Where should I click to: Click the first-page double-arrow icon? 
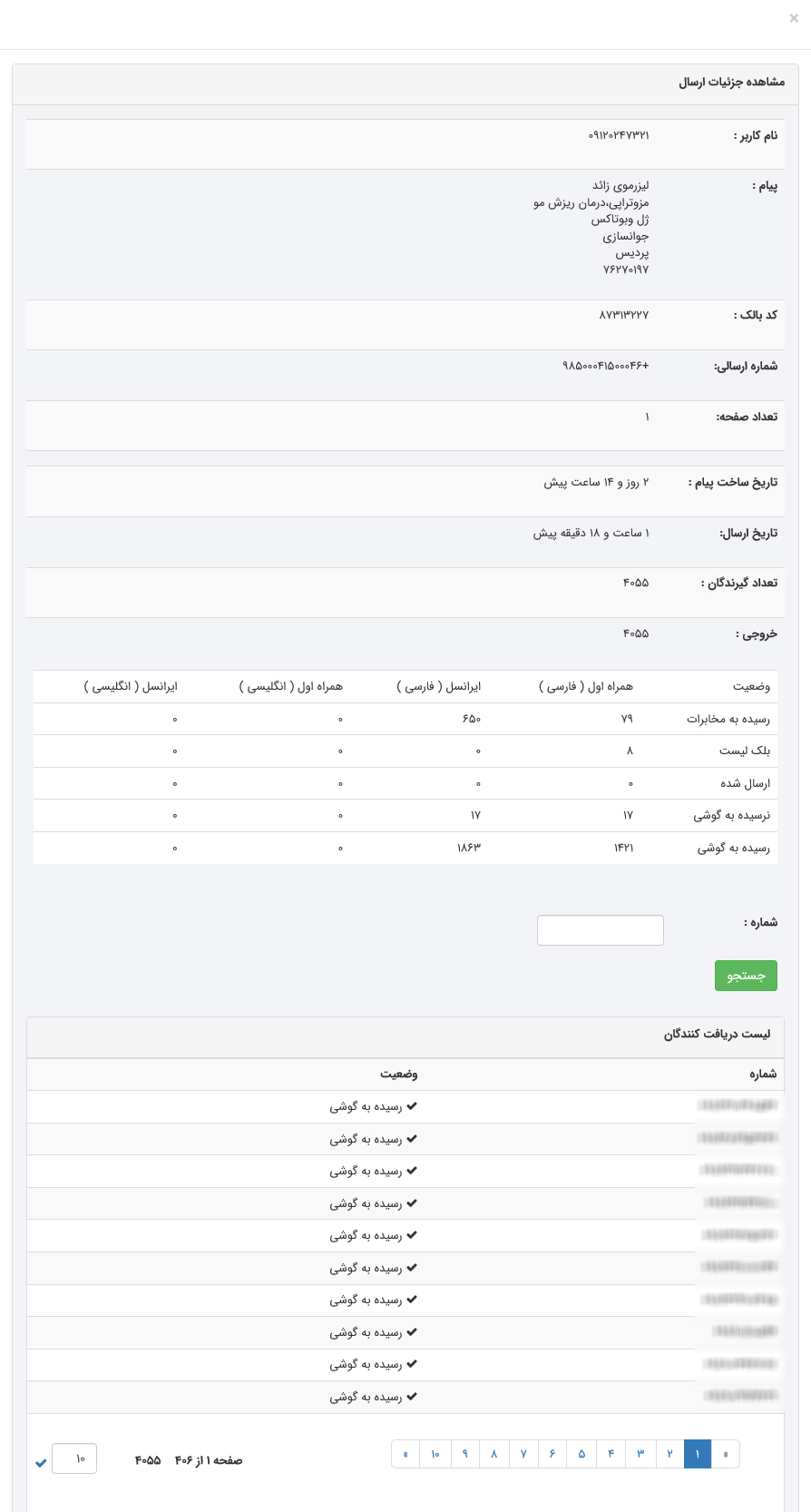(x=726, y=1454)
